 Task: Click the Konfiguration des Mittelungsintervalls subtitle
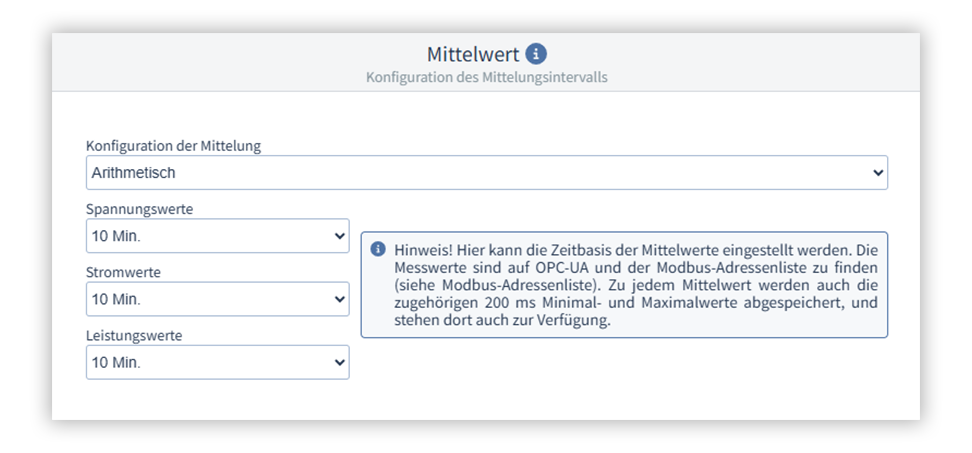coord(486,77)
